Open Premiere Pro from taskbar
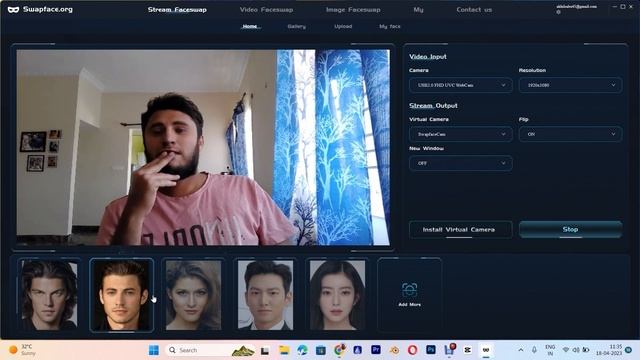640x360 pixels. click(376, 350)
